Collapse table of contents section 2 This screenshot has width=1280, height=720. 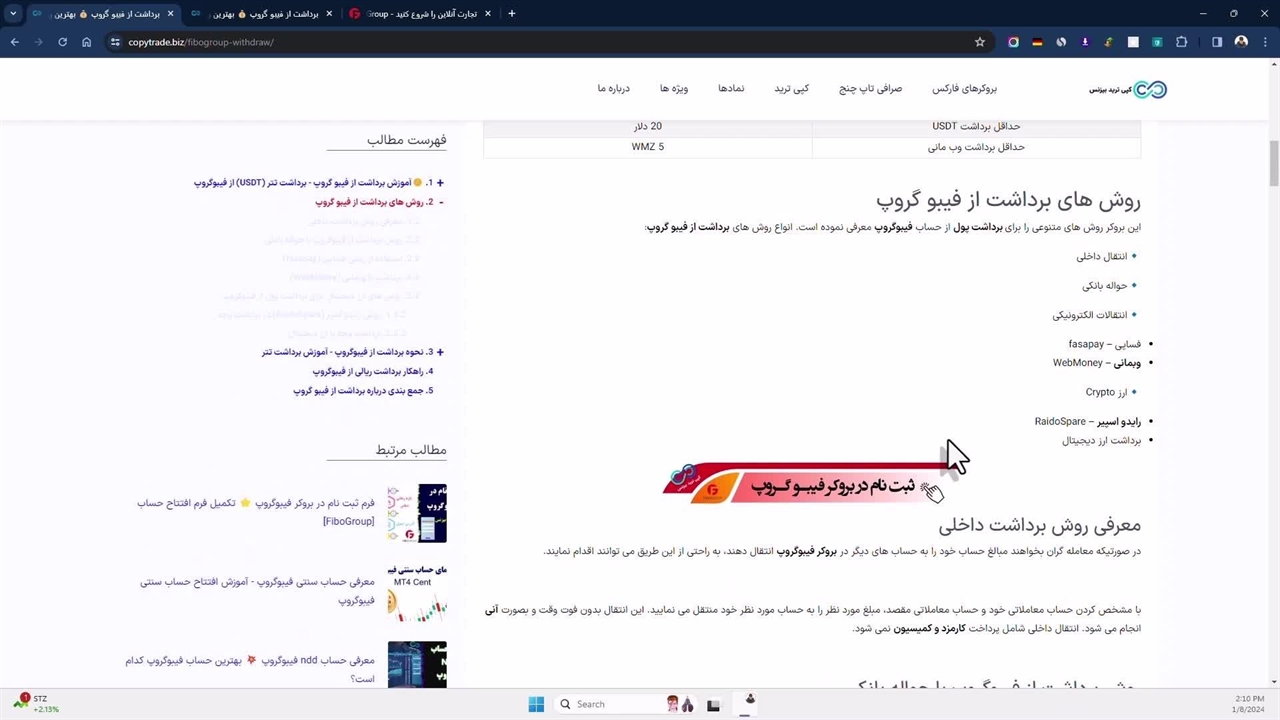point(440,202)
